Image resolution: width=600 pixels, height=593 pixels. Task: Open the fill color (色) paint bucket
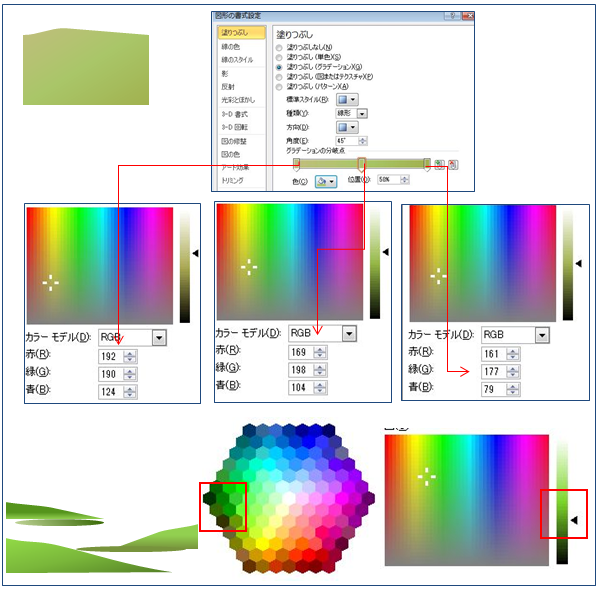click(x=325, y=181)
